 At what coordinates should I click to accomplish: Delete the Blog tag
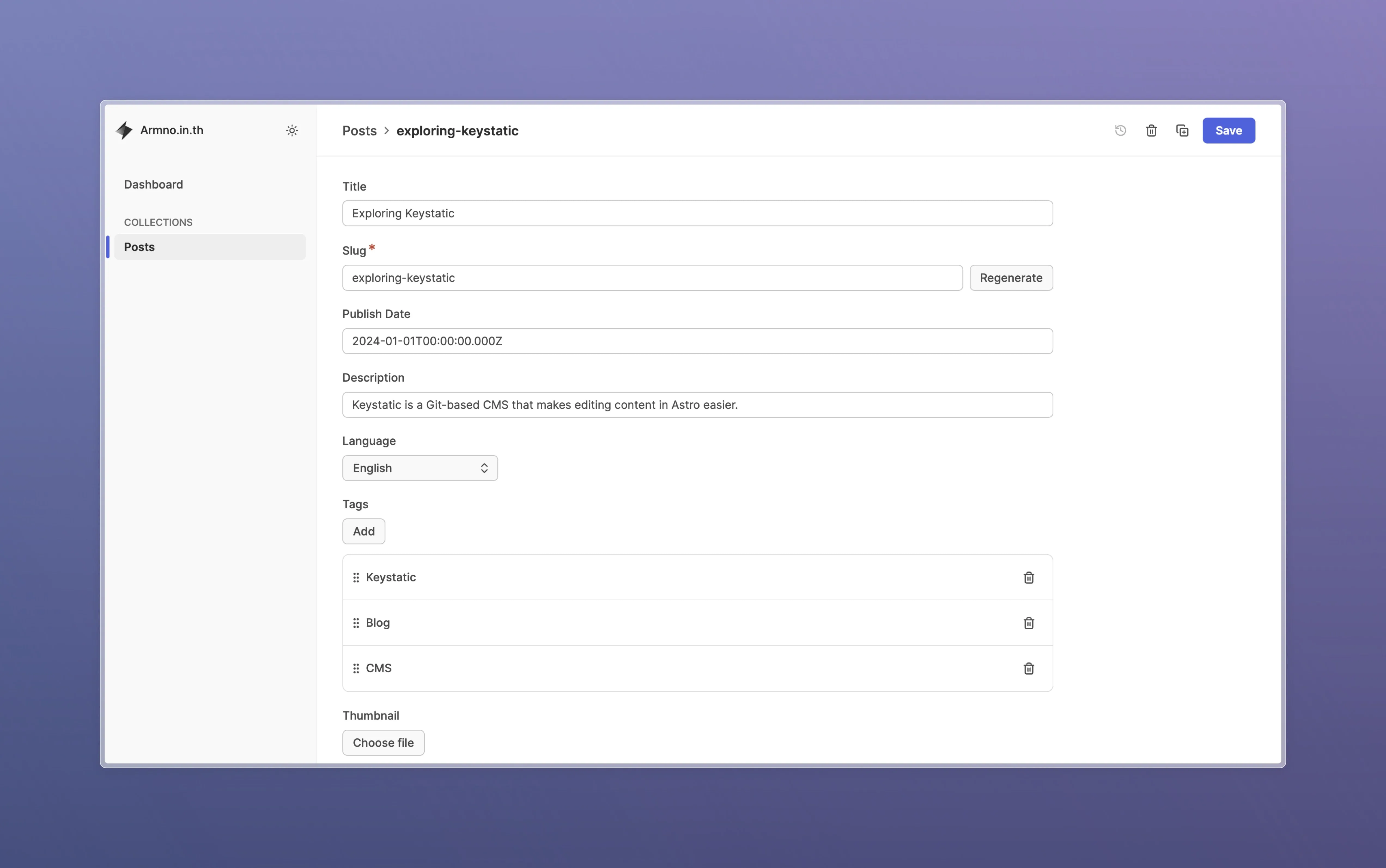(x=1028, y=623)
